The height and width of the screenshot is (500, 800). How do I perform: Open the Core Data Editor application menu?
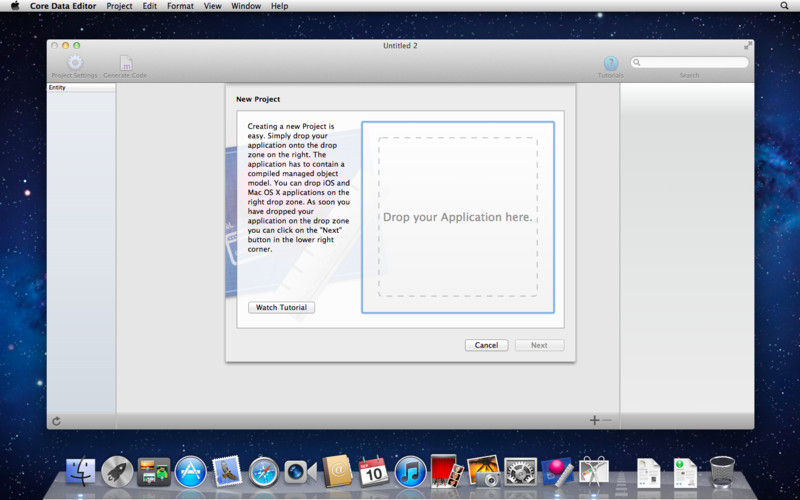coord(63,6)
